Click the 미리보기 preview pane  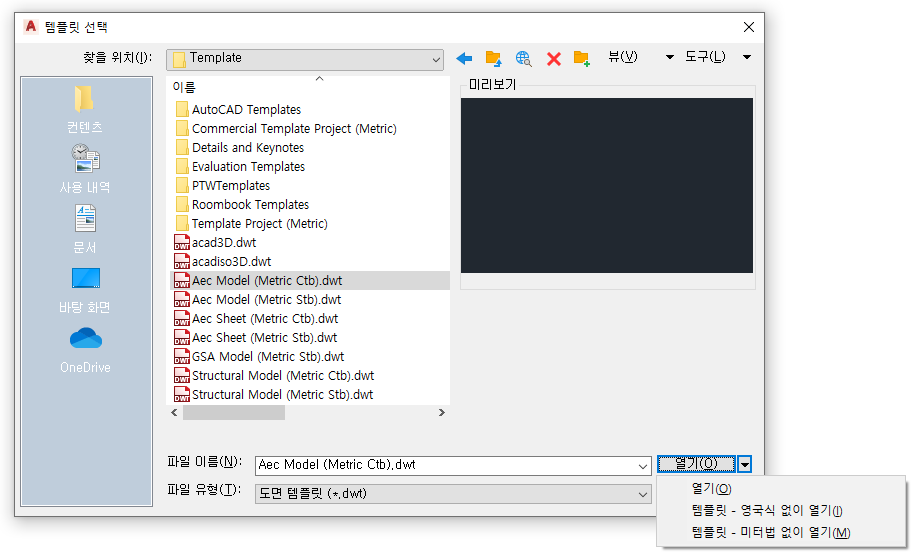607,185
